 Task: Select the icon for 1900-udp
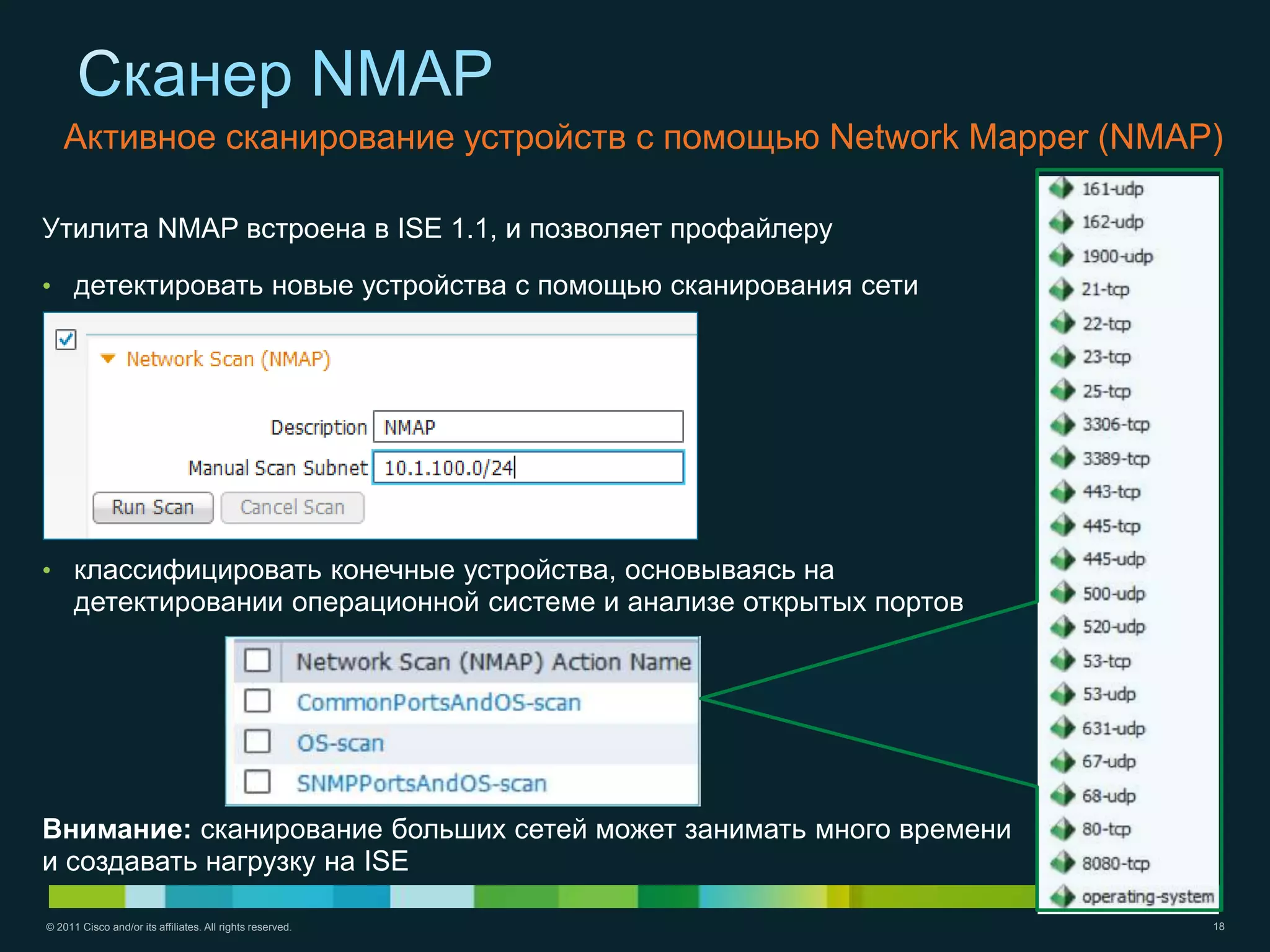coord(1062,255)
